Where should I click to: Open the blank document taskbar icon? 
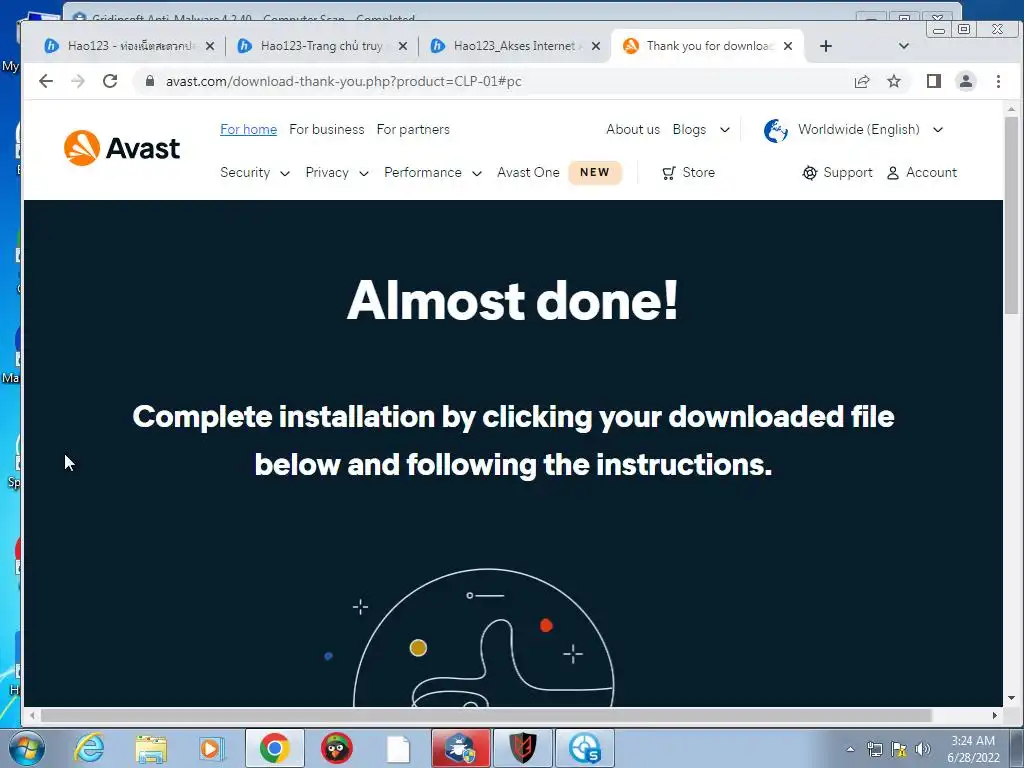point(398,748)
